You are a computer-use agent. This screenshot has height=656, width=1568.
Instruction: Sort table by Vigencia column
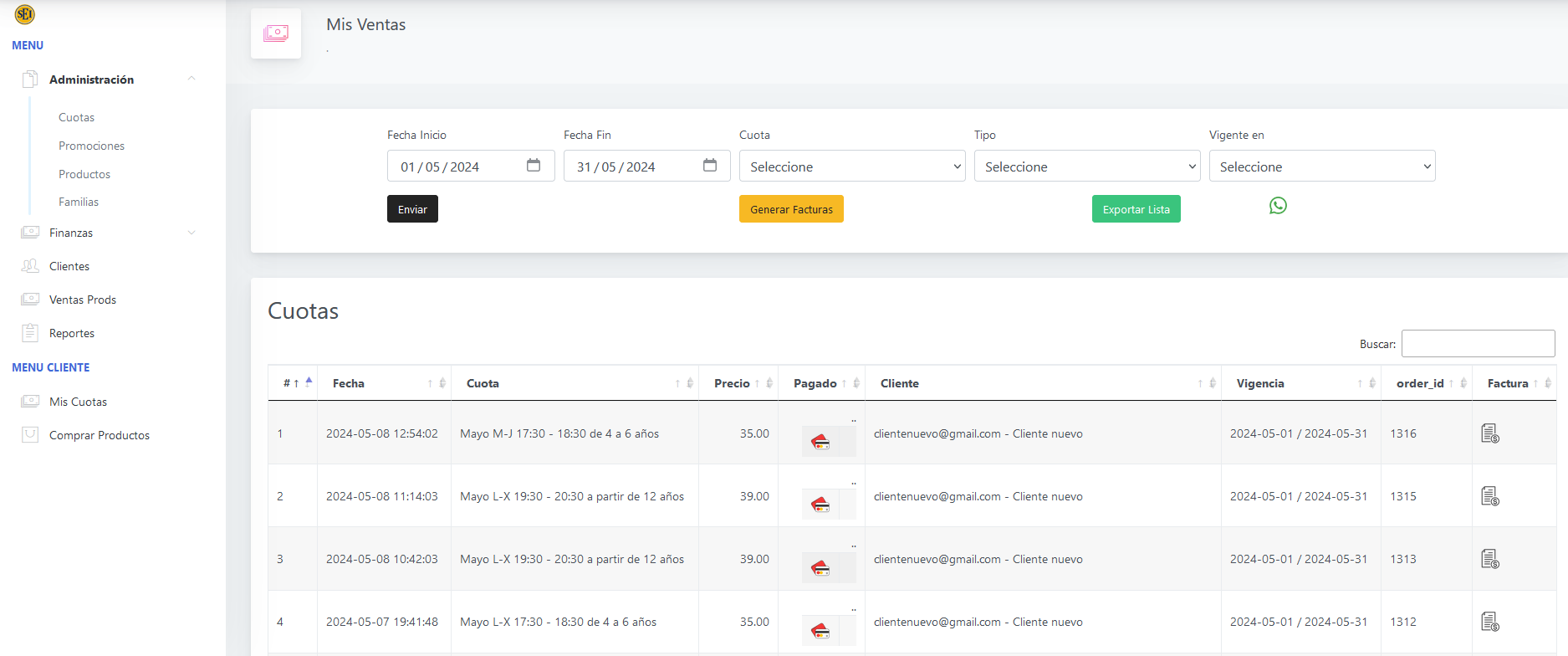click(1301, 383)
